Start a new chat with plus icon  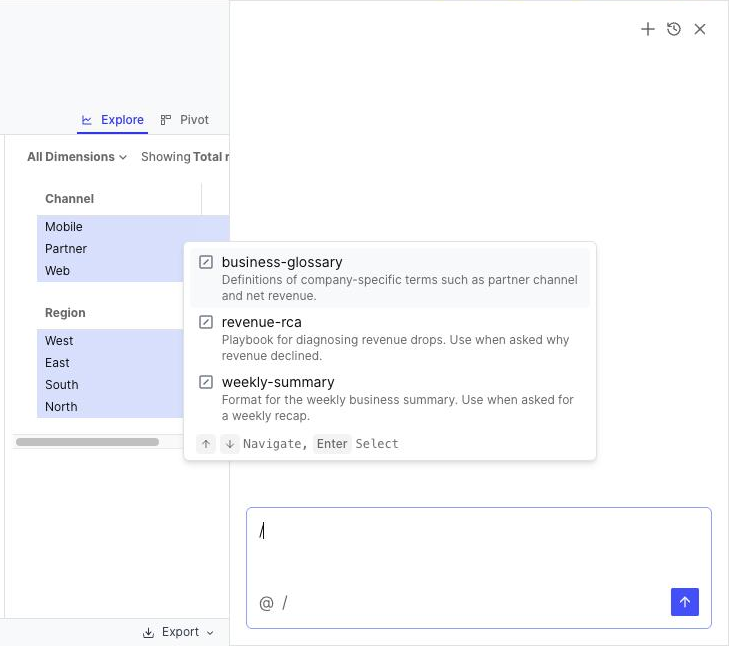click(648, 29)
